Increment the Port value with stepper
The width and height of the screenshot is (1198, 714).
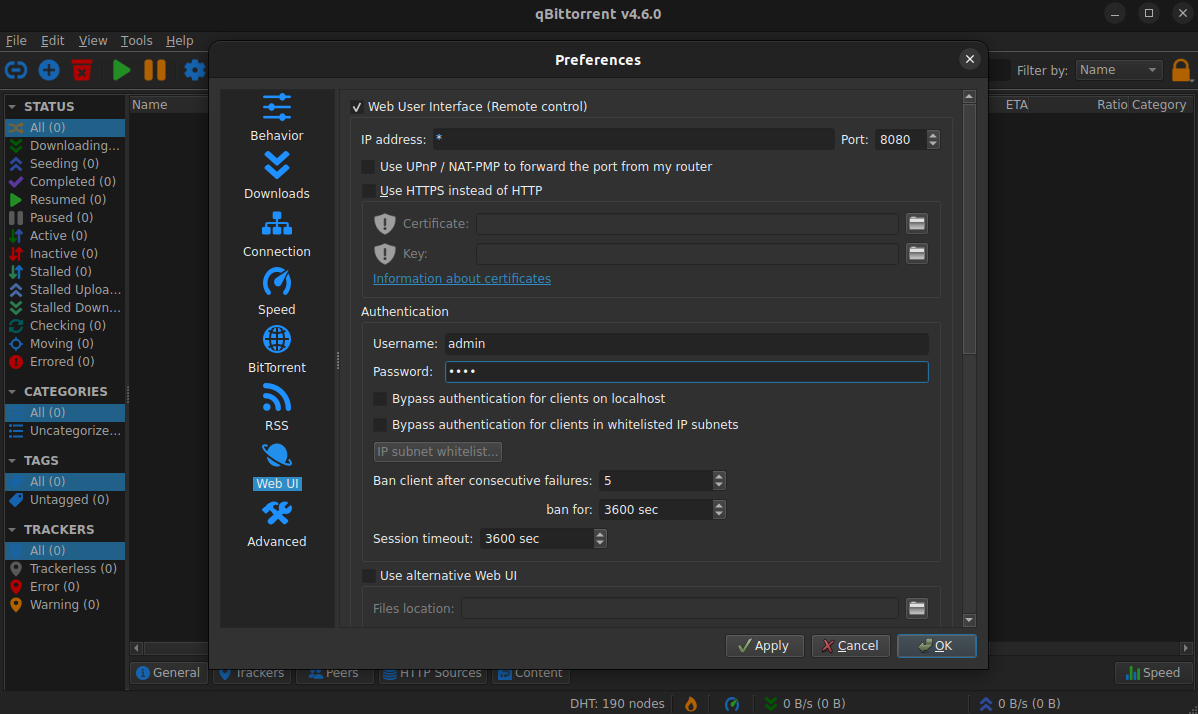coord(932,135)
